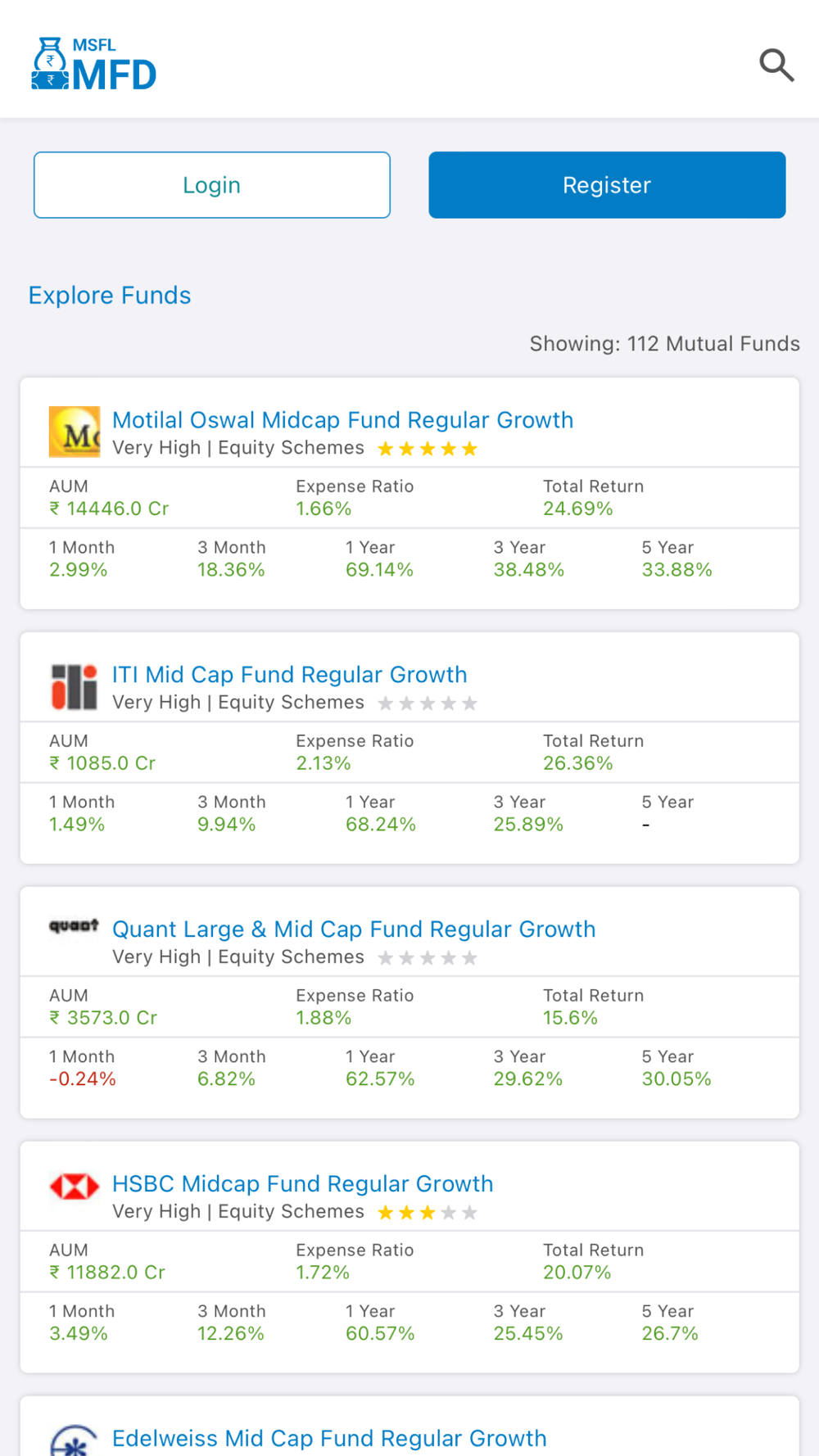This screenshot has width=819, height=1456.
Task: Tap the search magnifier icon
Action: pyautogui.click(x=776, y=65)
